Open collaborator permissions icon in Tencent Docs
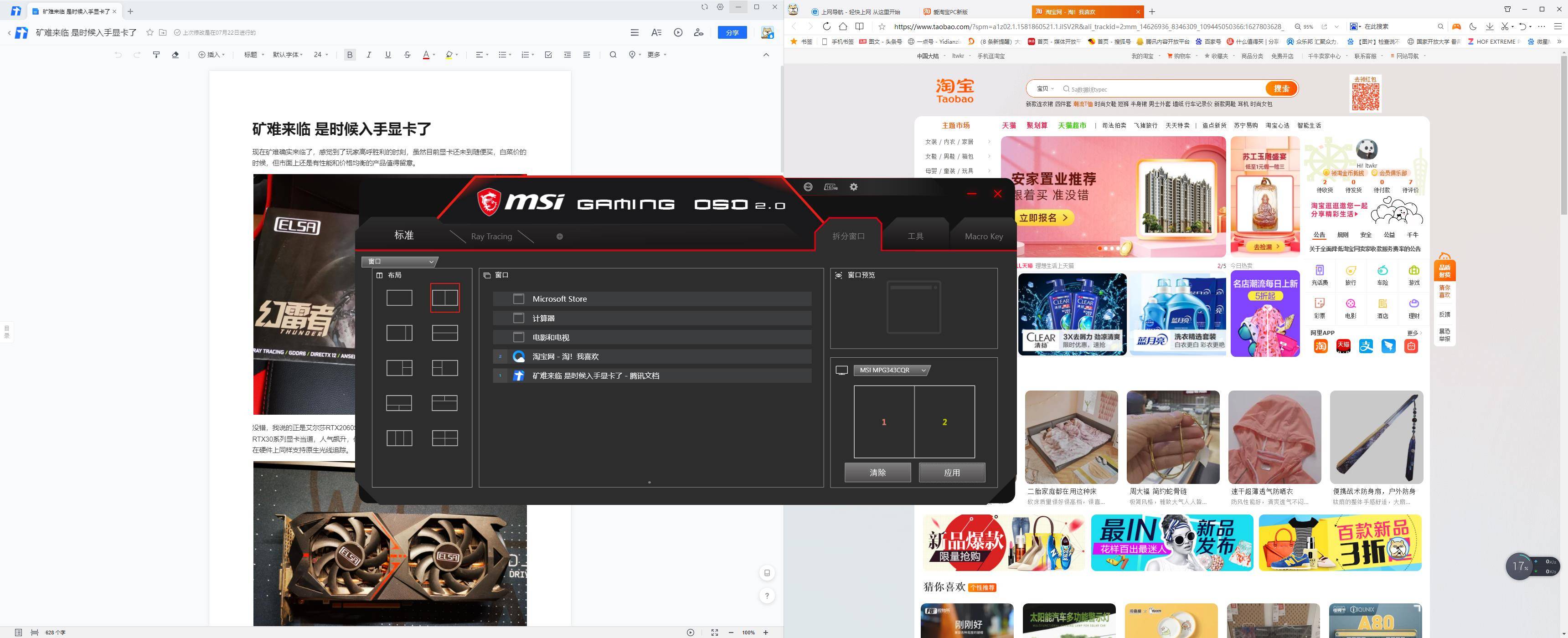The image size is (1568, 638). click(699, 32)
